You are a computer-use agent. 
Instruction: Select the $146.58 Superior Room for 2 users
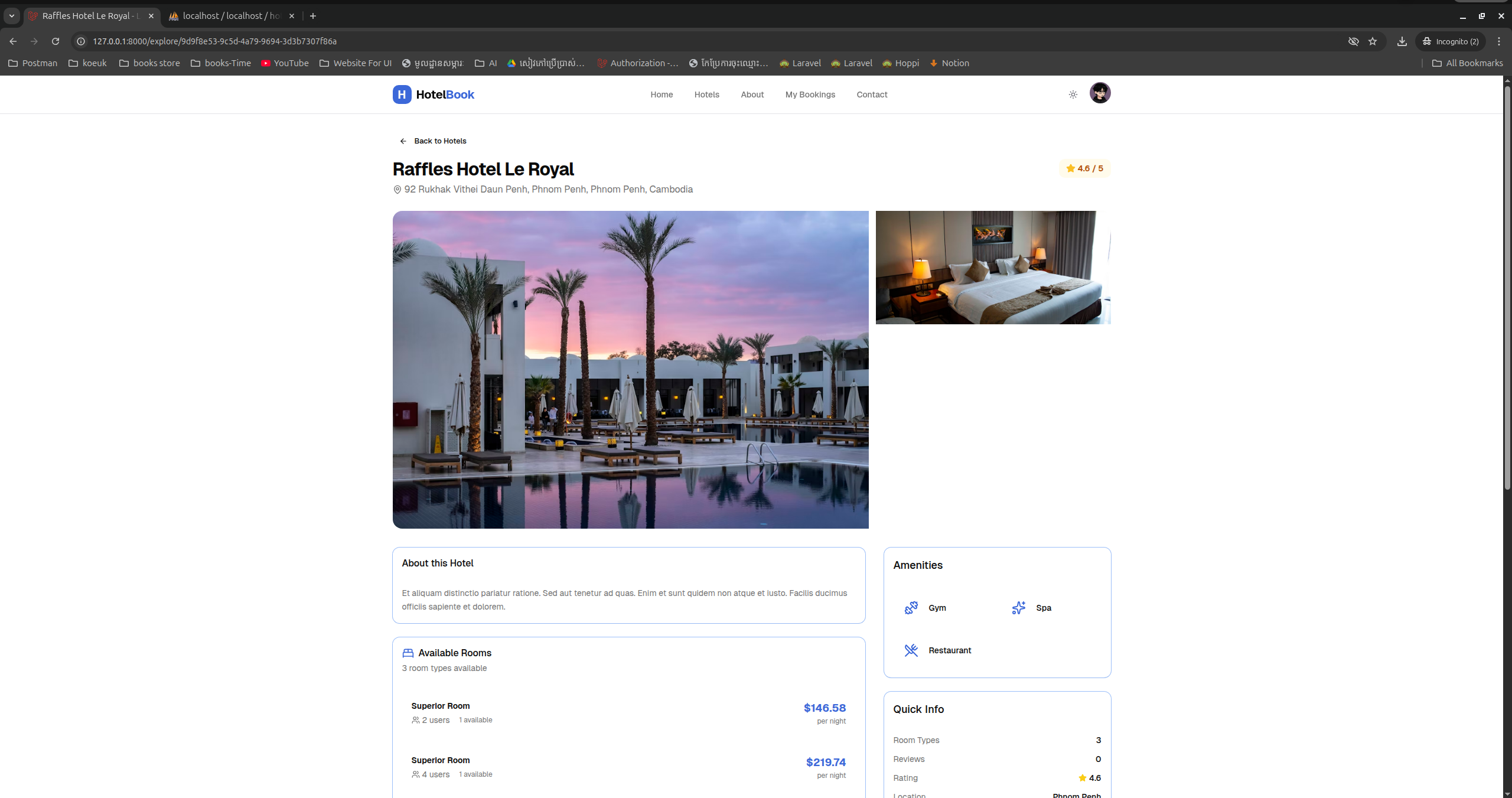[628, 713]
